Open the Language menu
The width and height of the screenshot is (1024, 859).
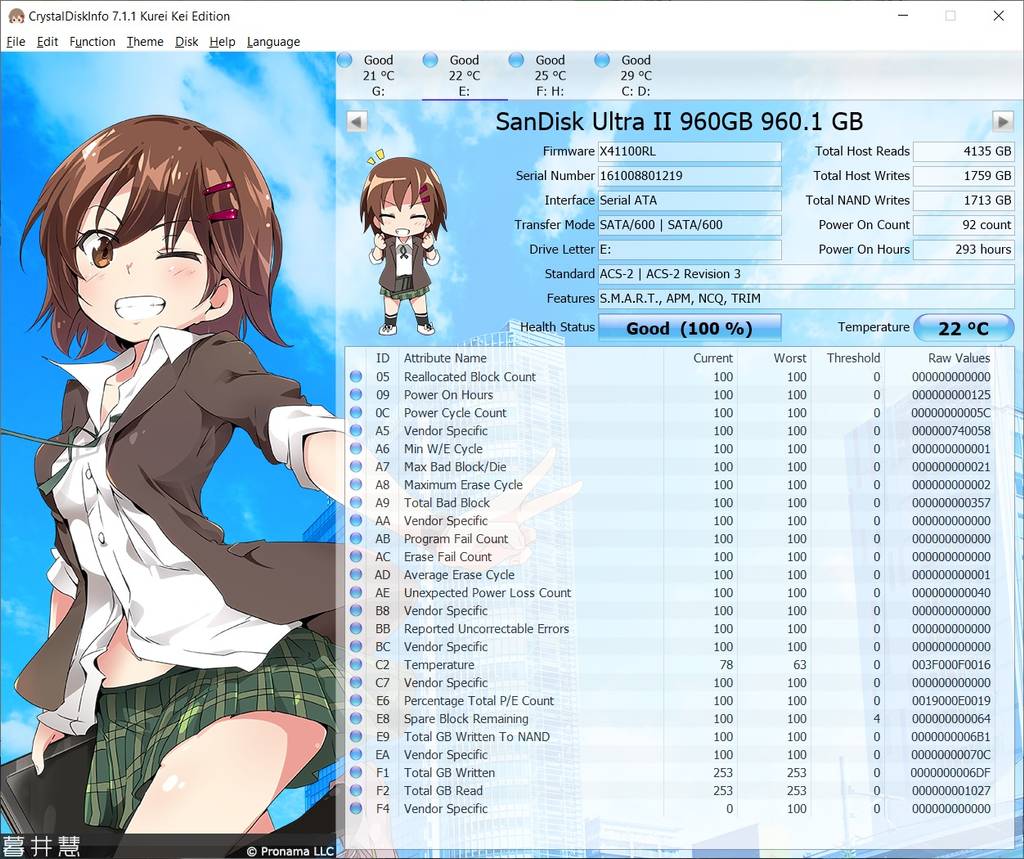tap(274, 42)
